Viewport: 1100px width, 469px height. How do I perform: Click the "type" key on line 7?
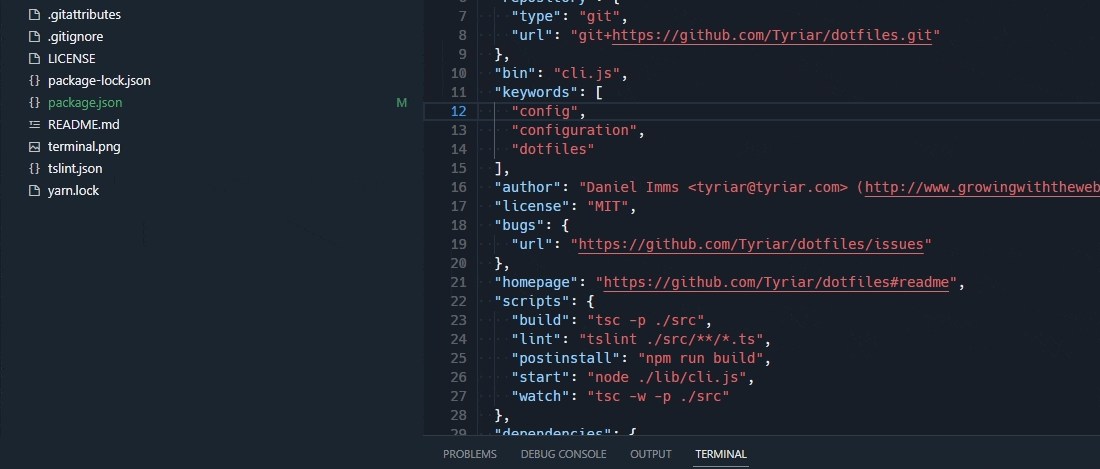tap(536, 16)
